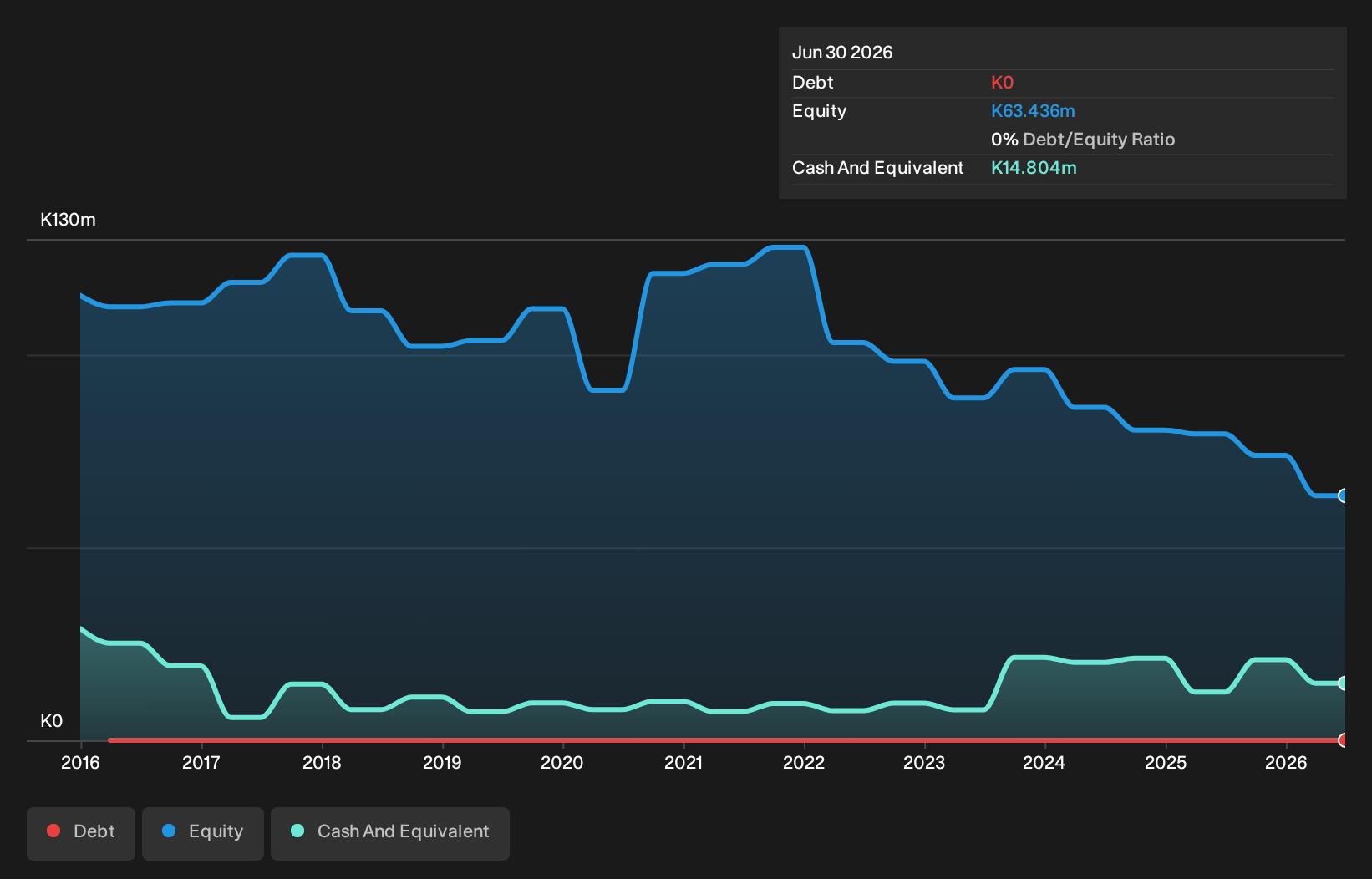Toggle the Debt series legend button
The image size is (1372, 879).
click(x=81, y=833)
